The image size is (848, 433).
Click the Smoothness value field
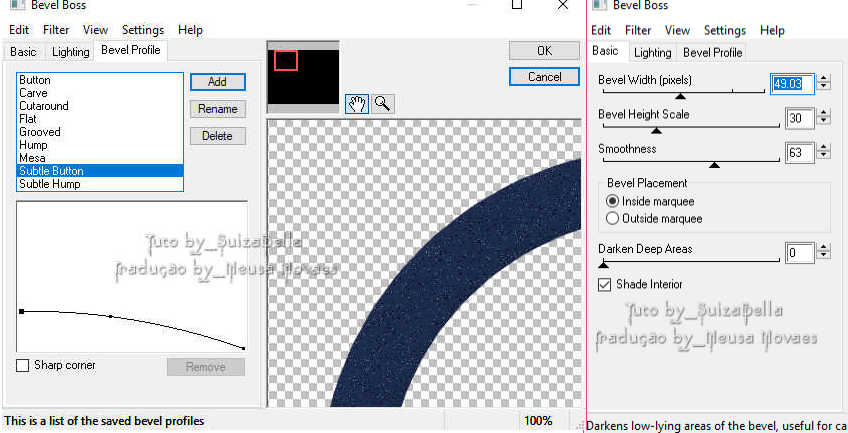pos(799,152)
